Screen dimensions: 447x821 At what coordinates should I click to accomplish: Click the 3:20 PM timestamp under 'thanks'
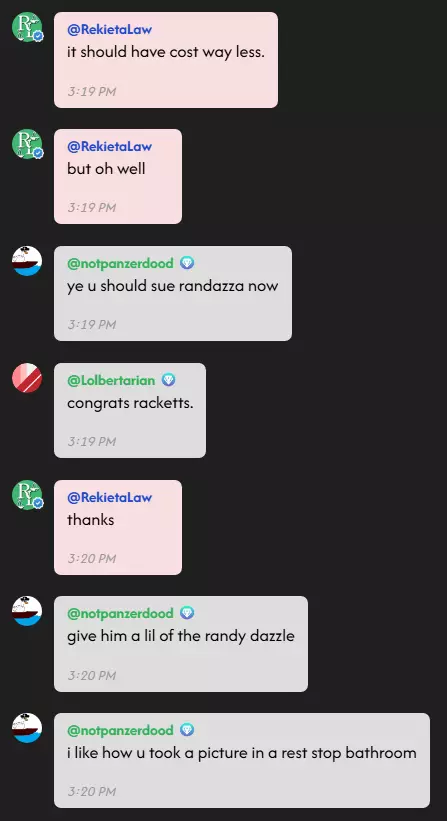tap(92, 559)
